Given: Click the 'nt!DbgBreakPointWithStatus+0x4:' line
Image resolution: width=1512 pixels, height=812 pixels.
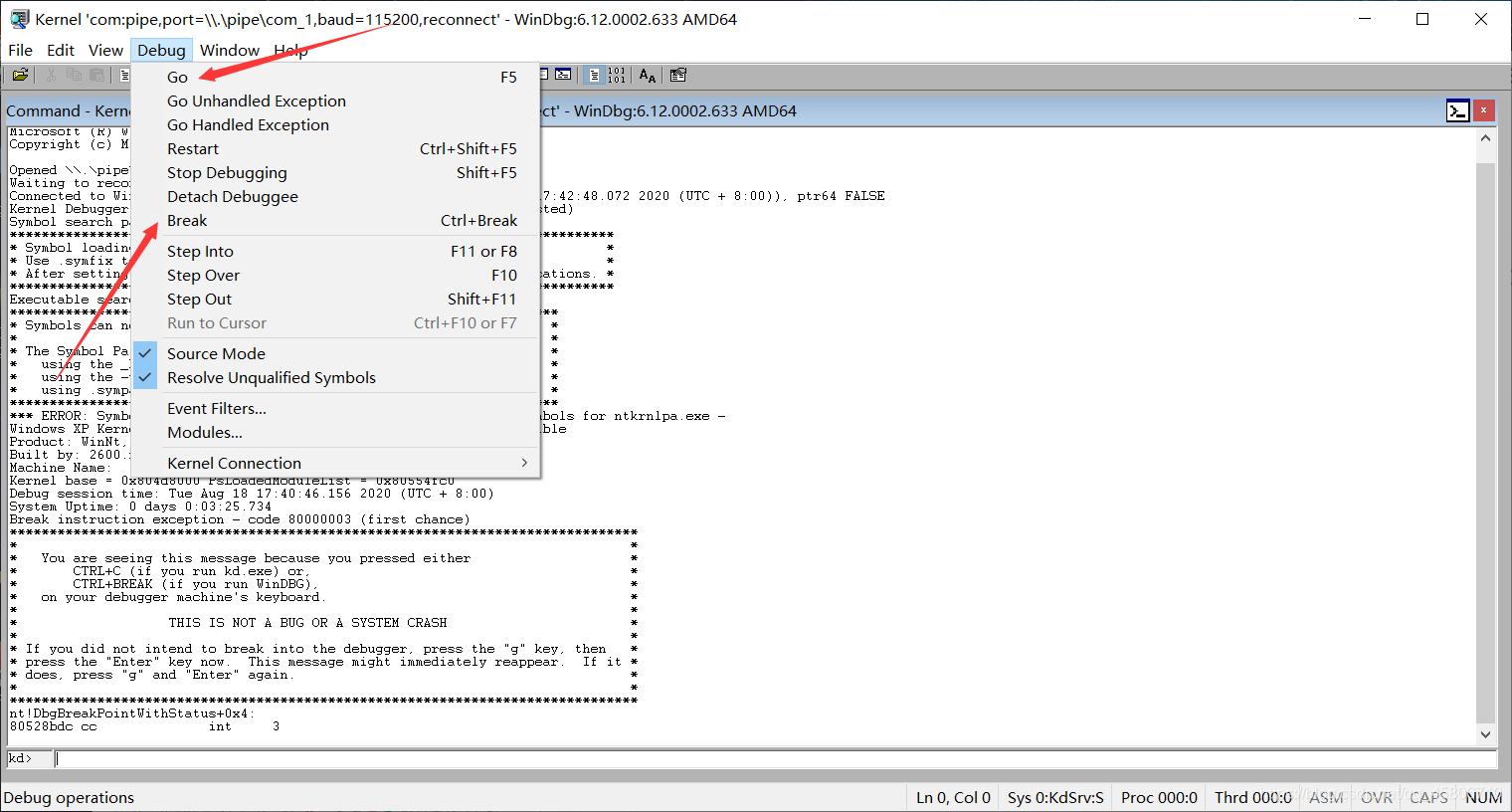Looking at the screenshot, I should [x=132, y=713].
